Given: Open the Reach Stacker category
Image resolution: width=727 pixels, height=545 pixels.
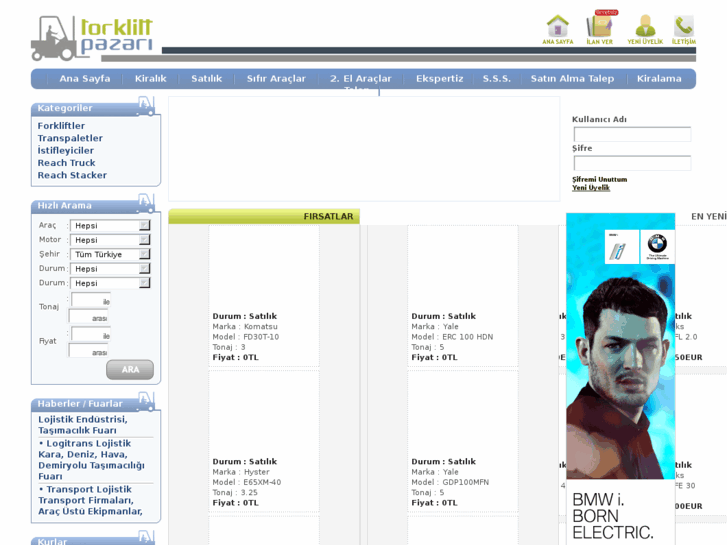Looking at the screenshot, I should pyautogui.click(x=72, y=175).
